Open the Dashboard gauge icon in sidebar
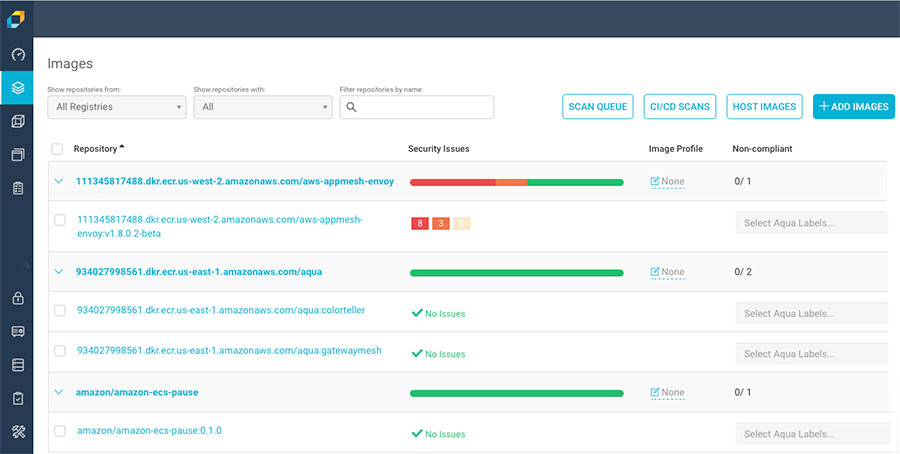This screenshot has width=900, height=454. [x=18, y=55]
